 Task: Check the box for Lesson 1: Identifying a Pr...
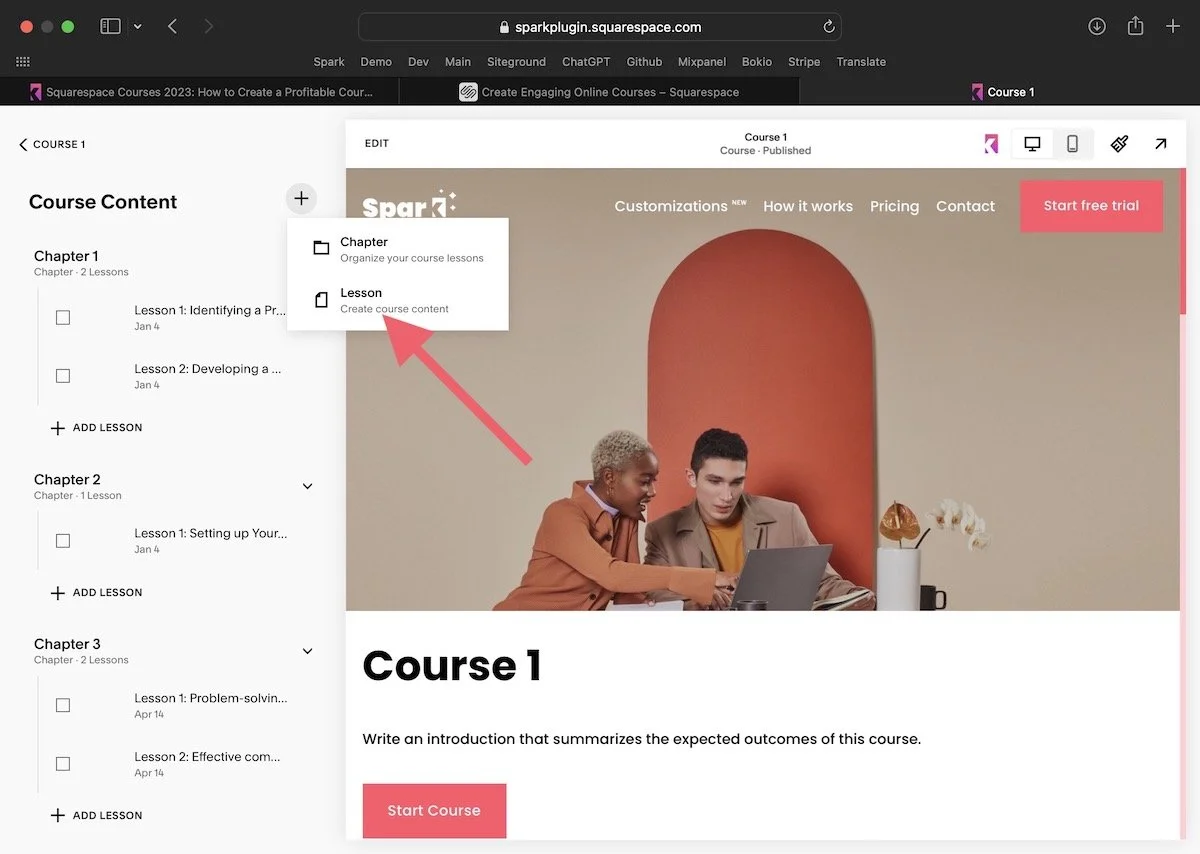pyautogui.click(x=63, y=316)
